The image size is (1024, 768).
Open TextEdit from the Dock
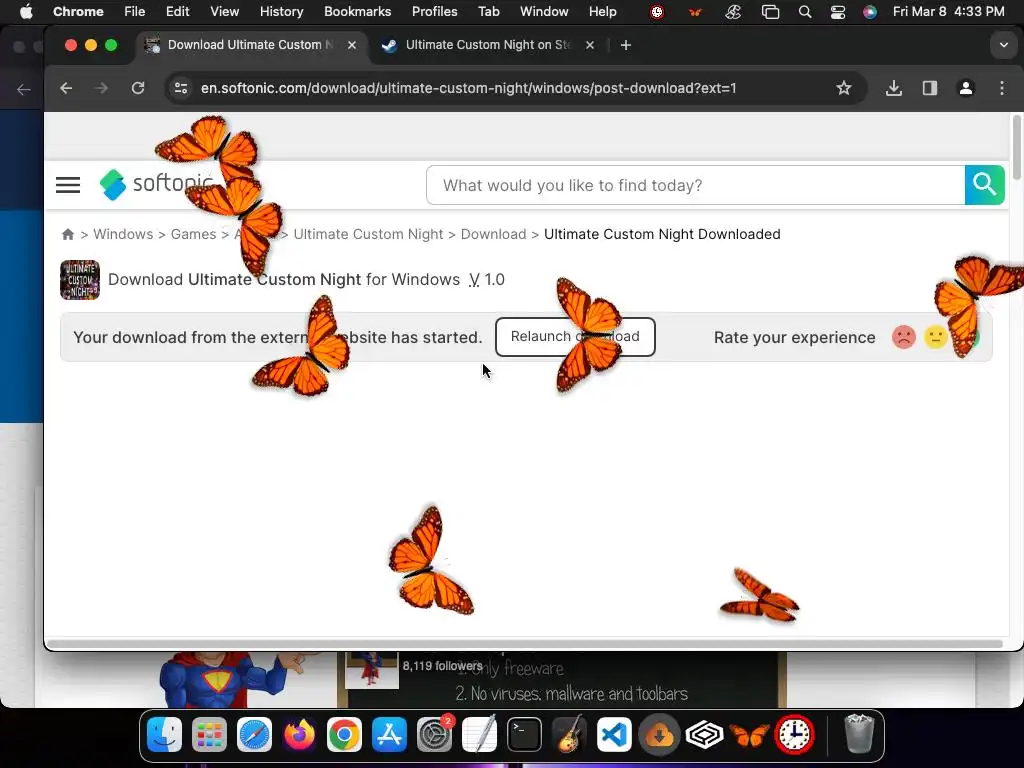(x=479, y=735)
